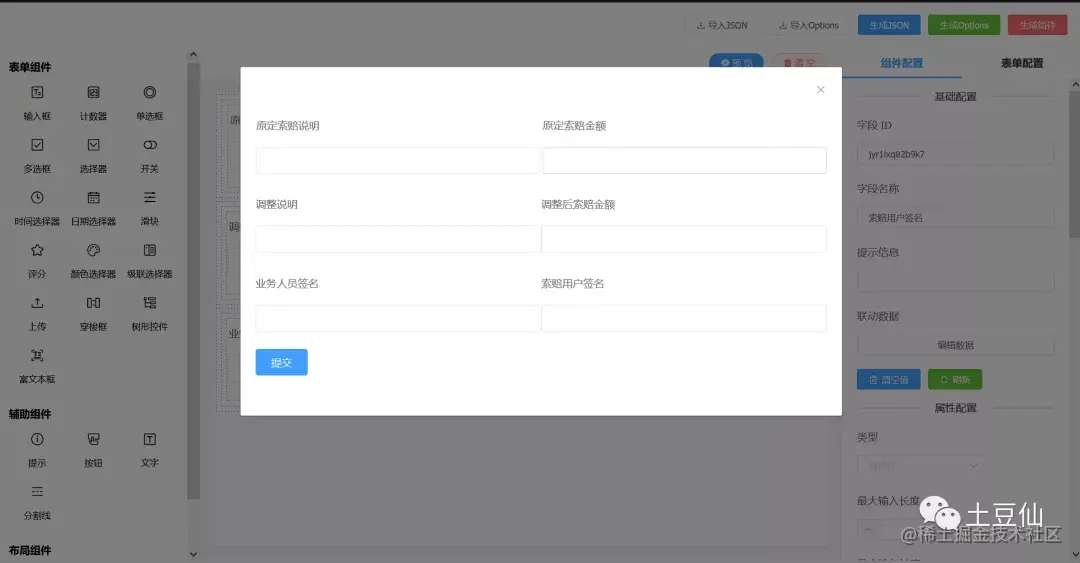Click the 基础配置 section heading

point(955,96)
